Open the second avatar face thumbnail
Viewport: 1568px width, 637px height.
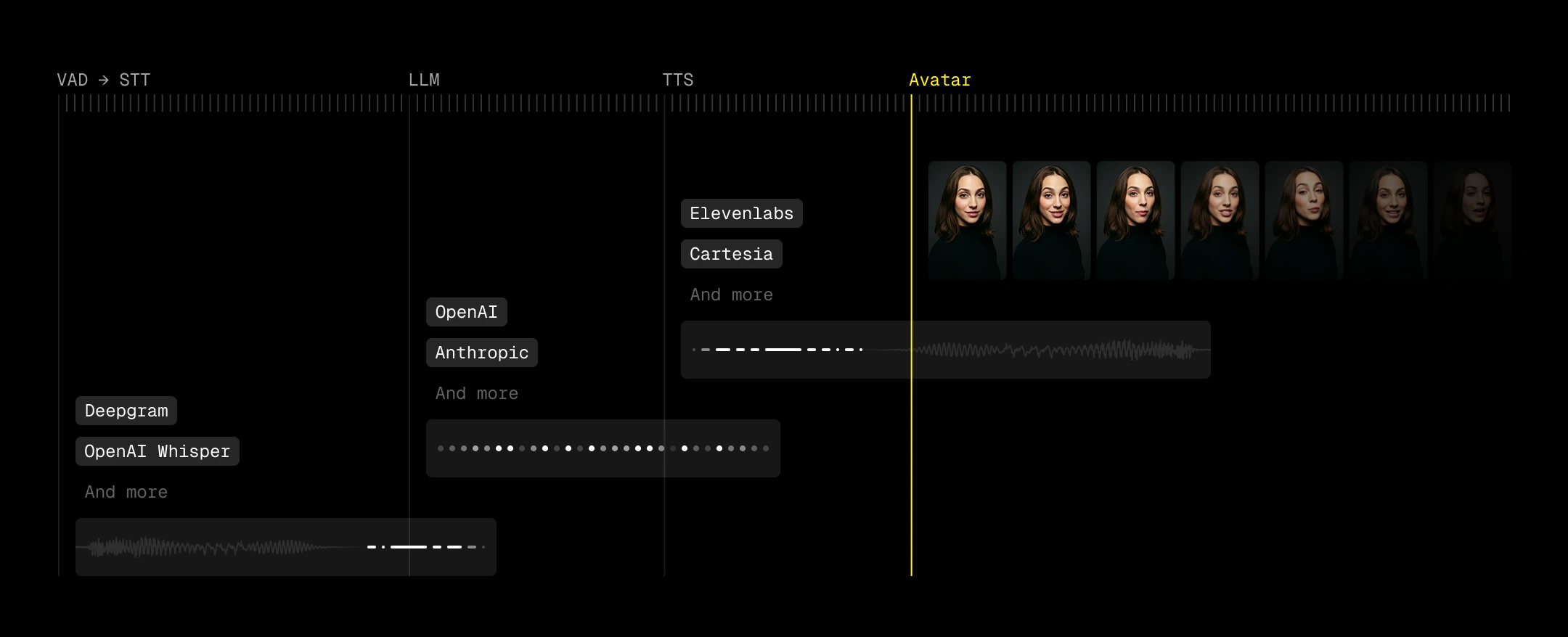click(x=1052, y=221)
